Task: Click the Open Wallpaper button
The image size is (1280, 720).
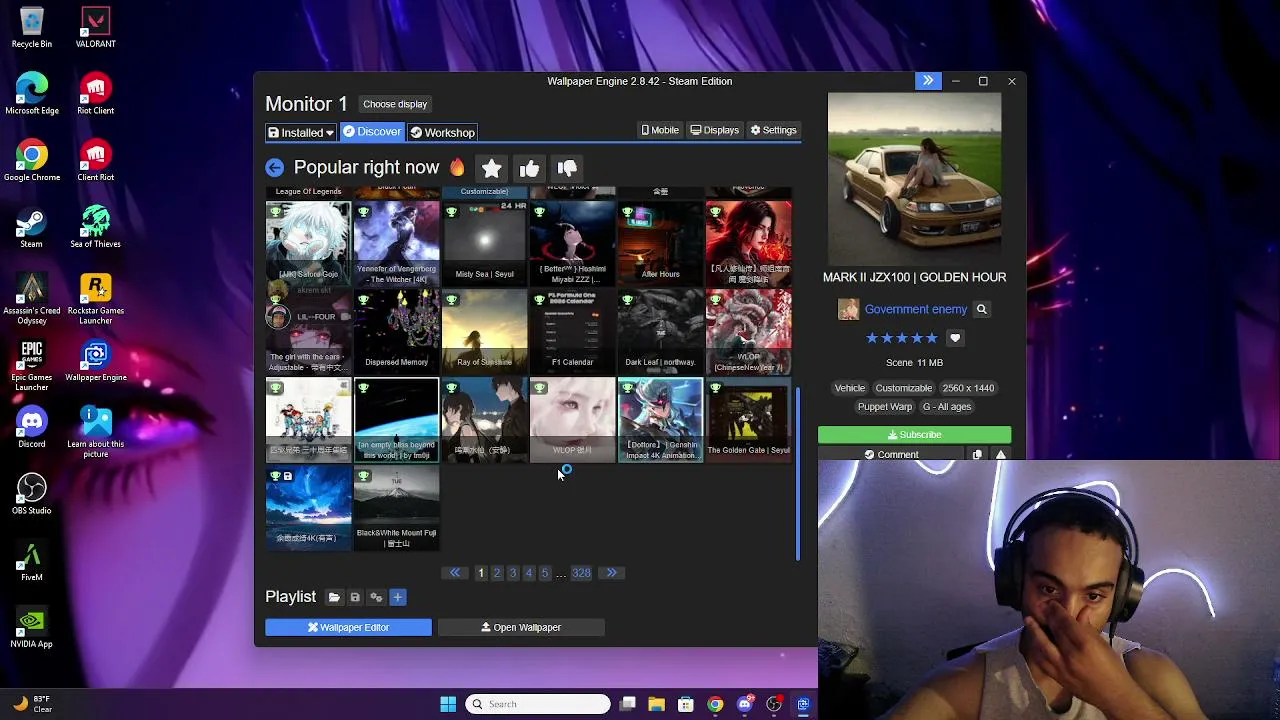Action: tap(521, 627)
